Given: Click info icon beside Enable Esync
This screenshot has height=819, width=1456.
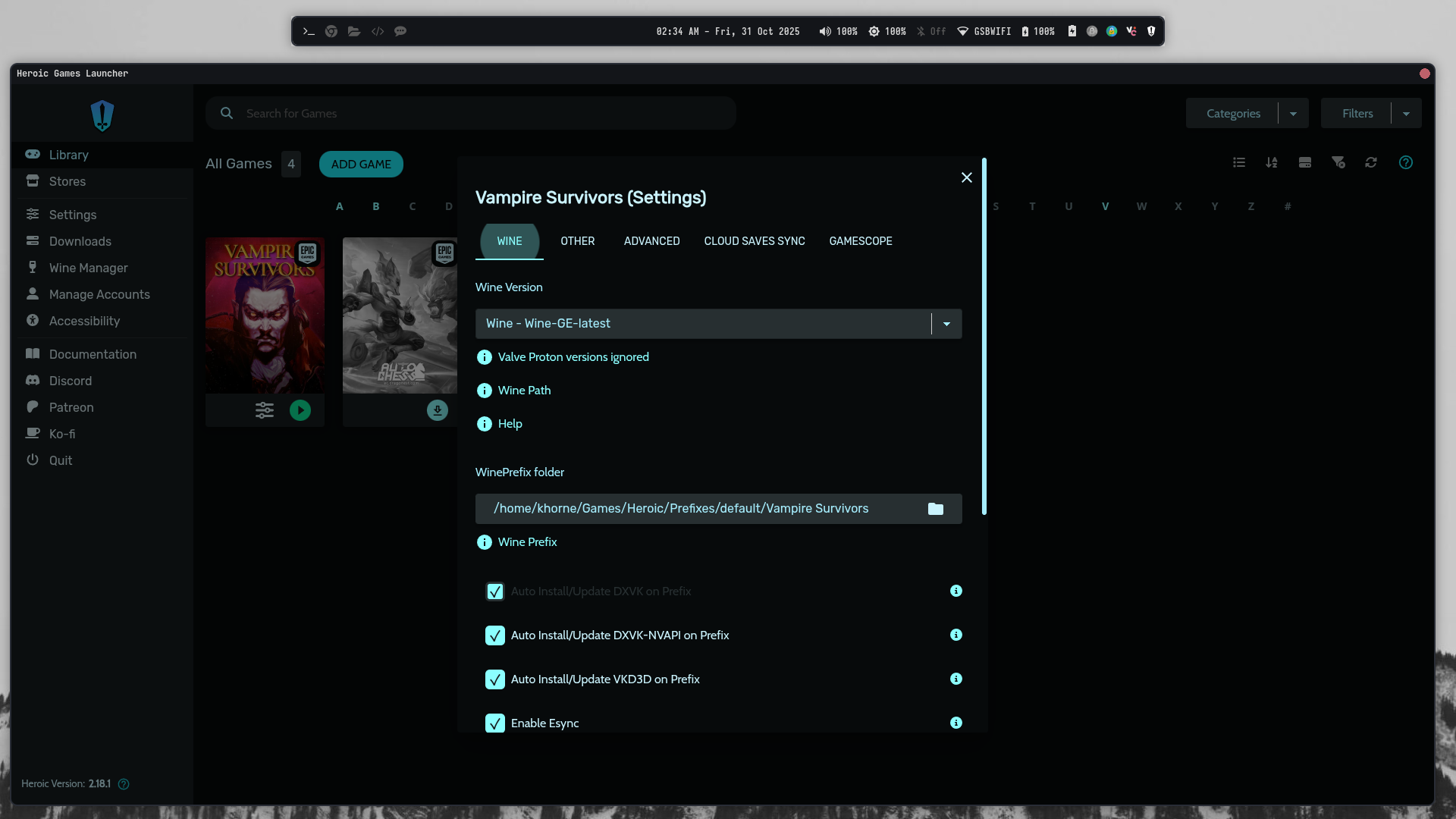Looking at the screenshot, I should (956, 723).
